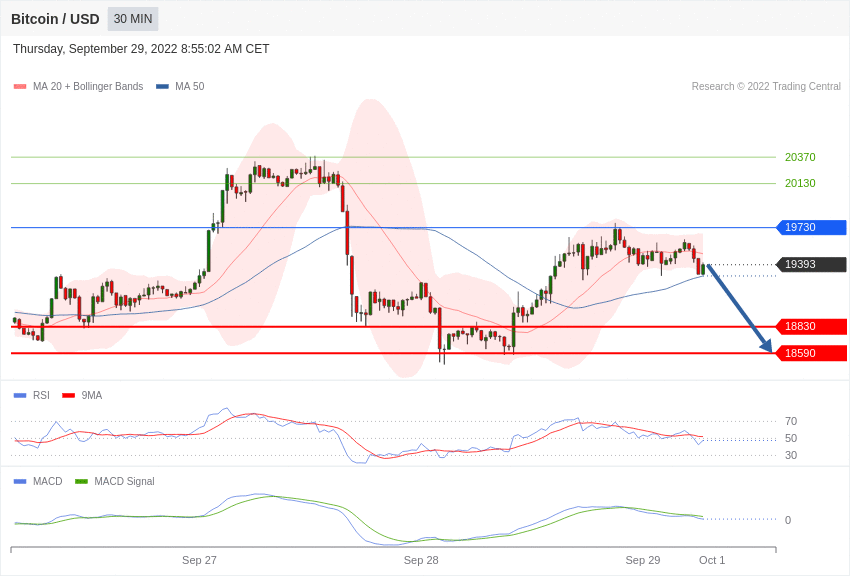Click the RSI legend label
Viewport: 850px width, 576px height.
41,395
